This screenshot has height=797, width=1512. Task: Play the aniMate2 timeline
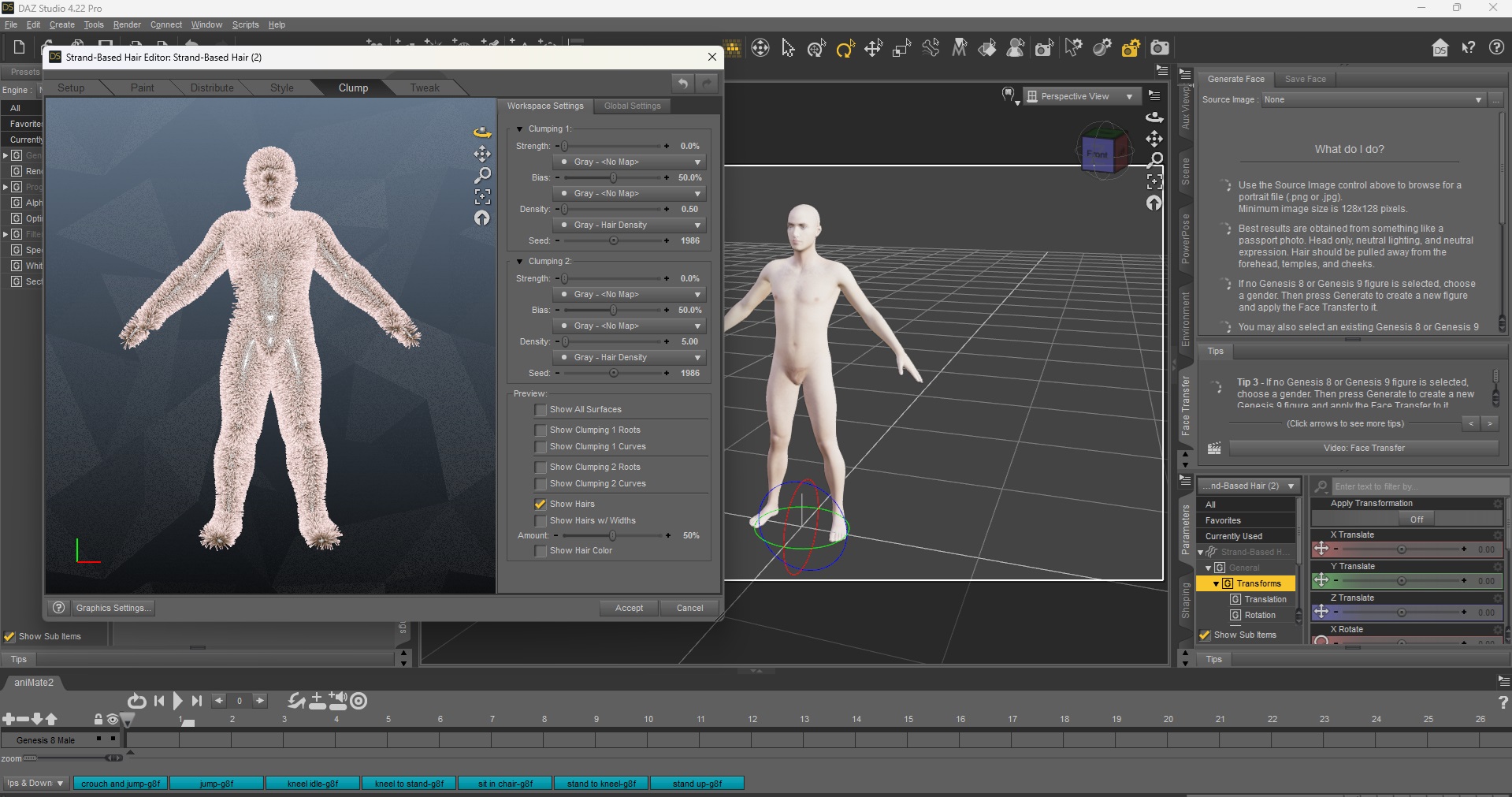(177, 701)
